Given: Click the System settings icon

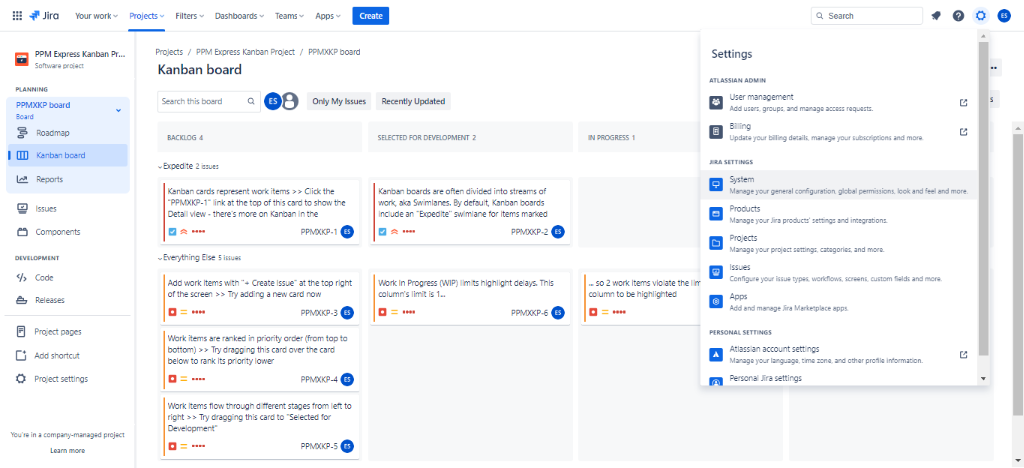Looking at the screenshot, I should [x=716, y=185].
